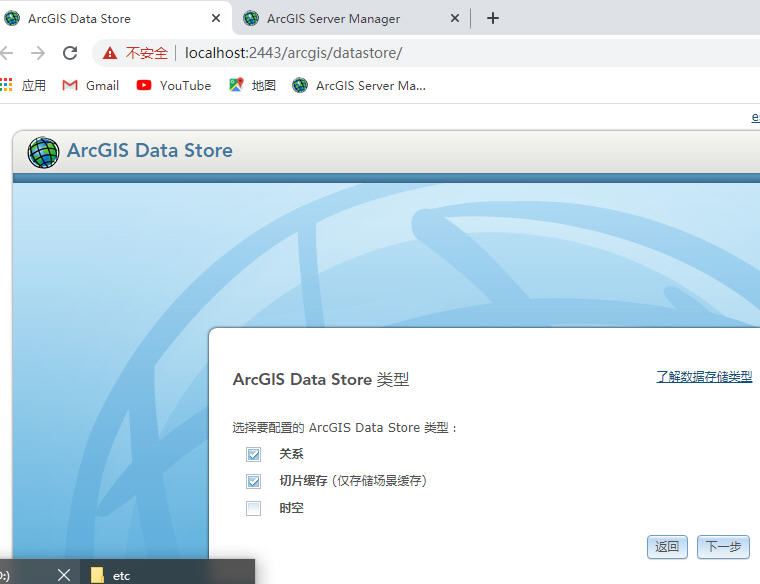Click the partially visible link at top right

pyautogui.click(x=756, y=117)
